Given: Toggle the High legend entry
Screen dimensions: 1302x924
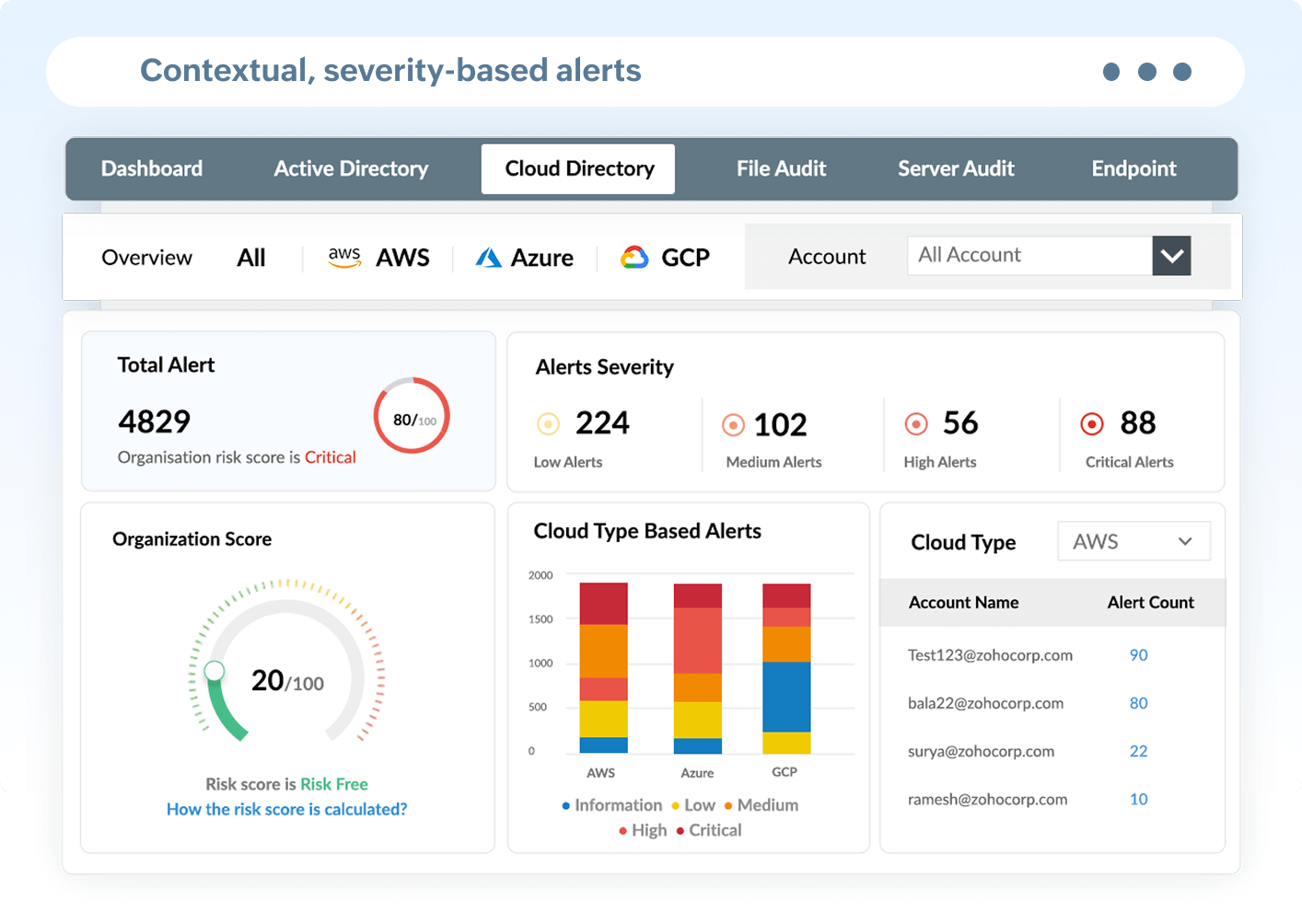Looking at the screenshot, I should point(643,830).
